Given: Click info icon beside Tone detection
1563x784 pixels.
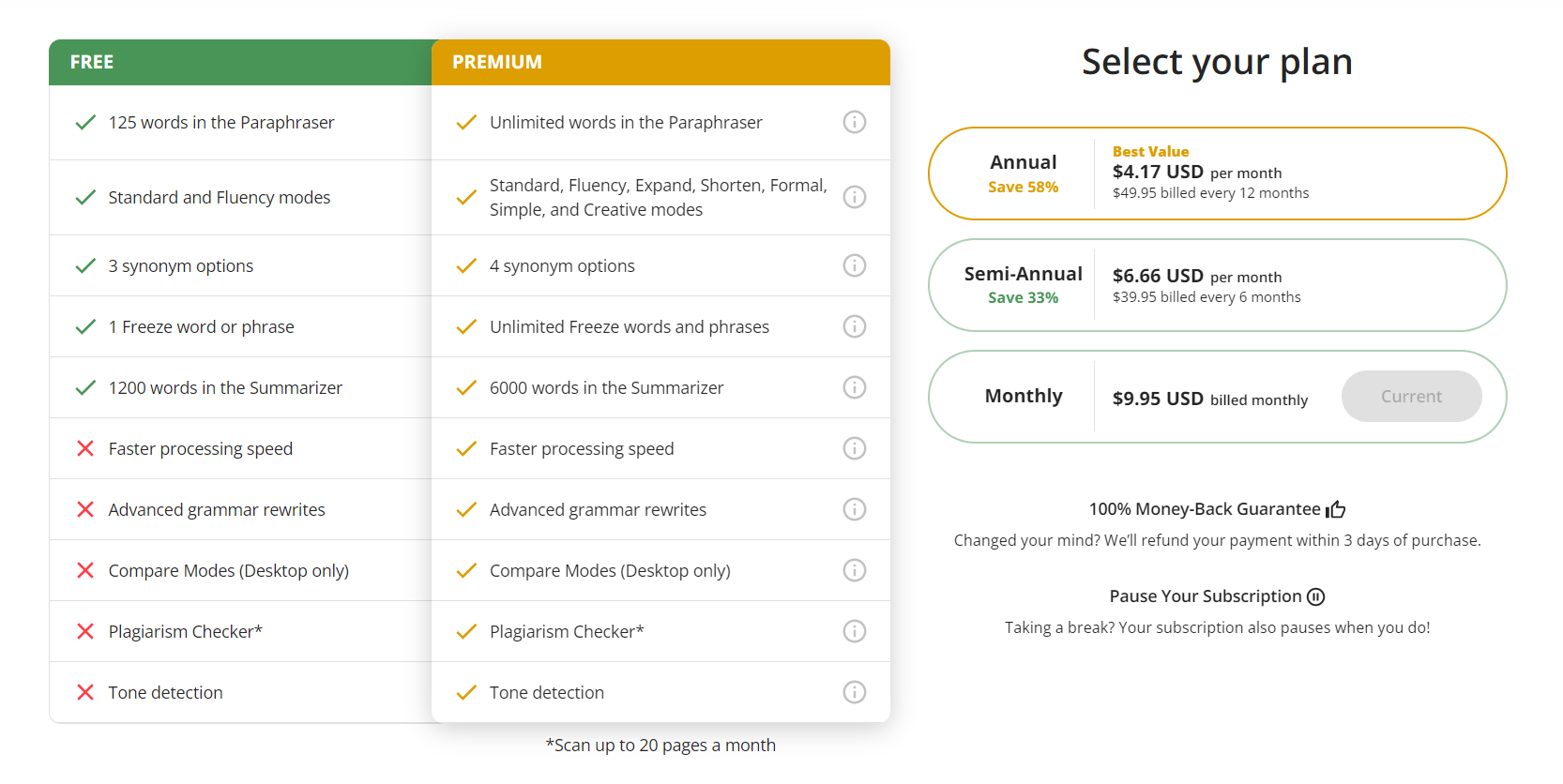Looking at the screenshot, I should (x=855, y=692).
